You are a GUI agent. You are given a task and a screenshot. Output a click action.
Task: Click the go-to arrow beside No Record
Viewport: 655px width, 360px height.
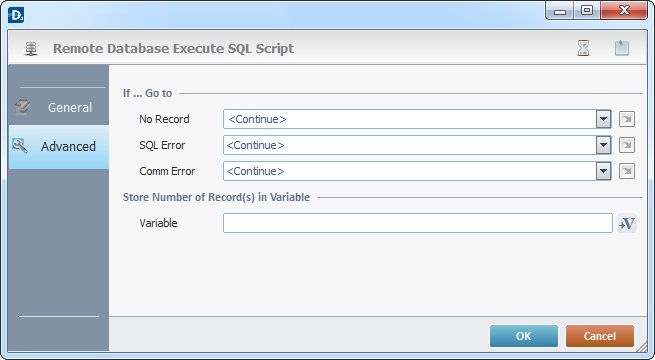[x=627, y=119]
